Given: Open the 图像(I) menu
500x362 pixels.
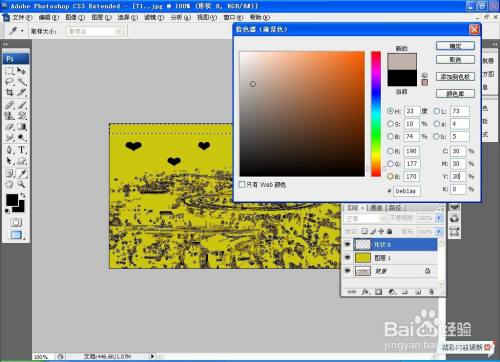Looking at the screenshot, I should pyautogui.click(x=74, y=17).
